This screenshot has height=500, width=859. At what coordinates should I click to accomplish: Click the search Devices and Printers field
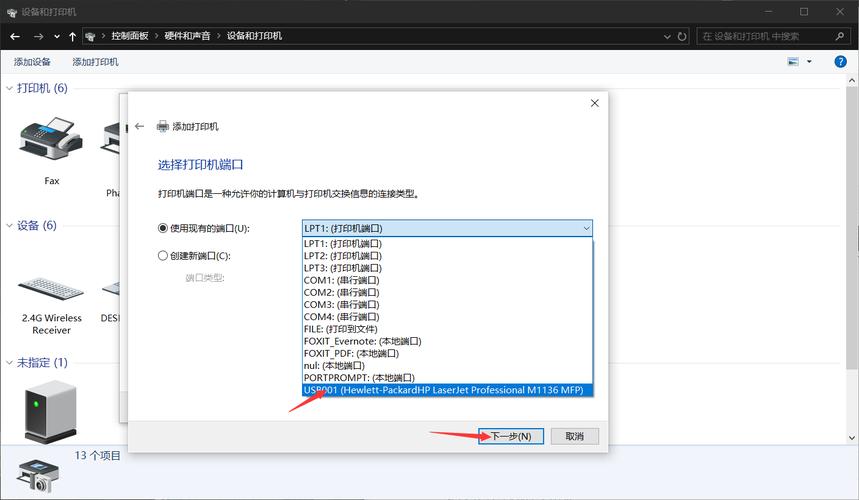(x=760, y=36)
